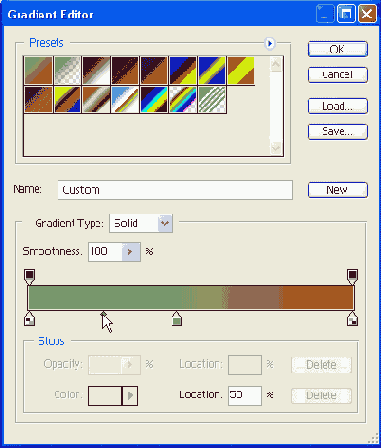Click the Load... button

click(x=338, y=106)
